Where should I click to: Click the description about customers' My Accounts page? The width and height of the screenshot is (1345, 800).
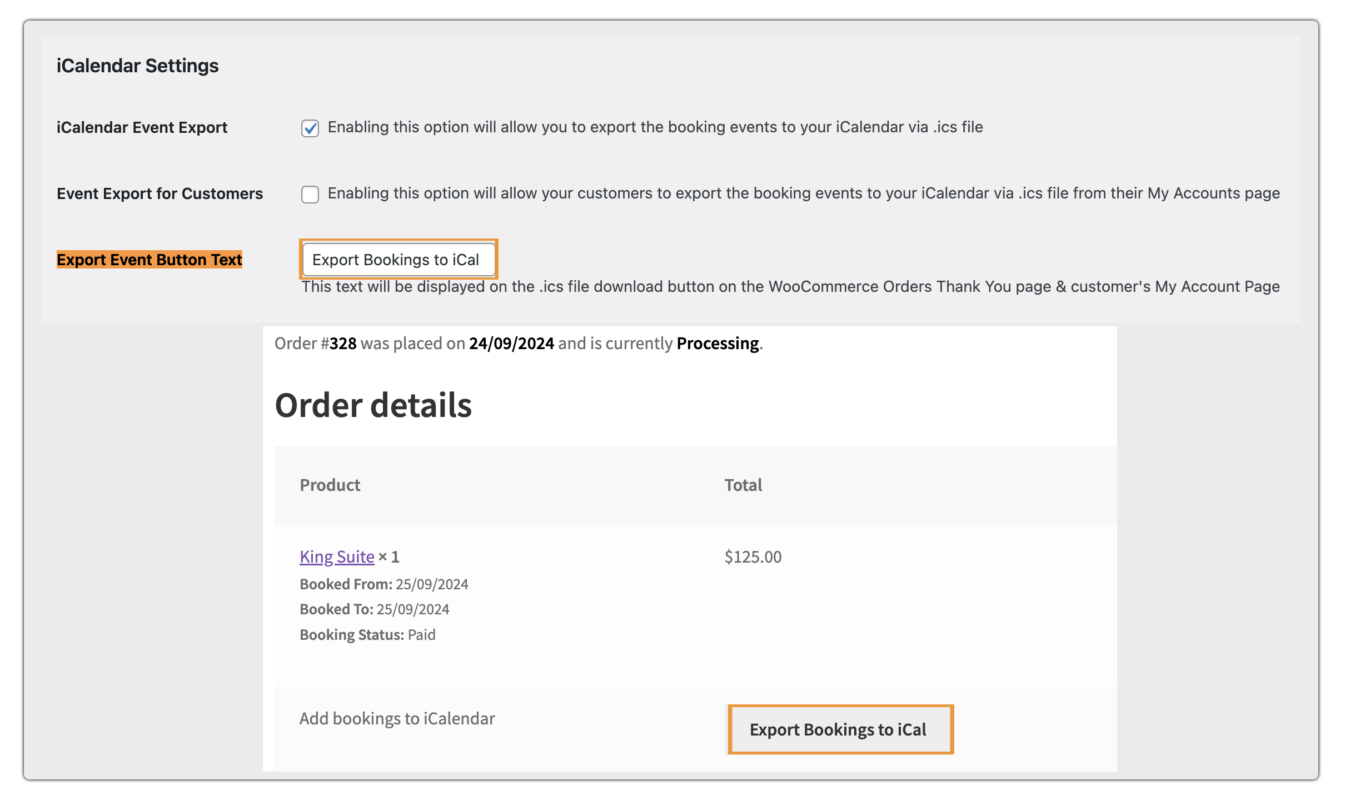[804, 194]
